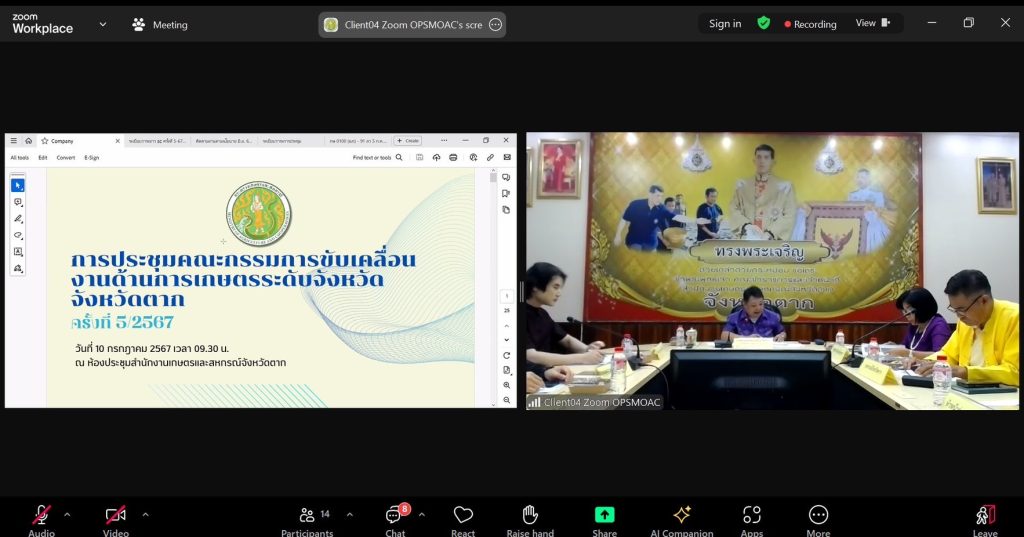
Task: Open the Convert menu
Action: click(66, 157)
